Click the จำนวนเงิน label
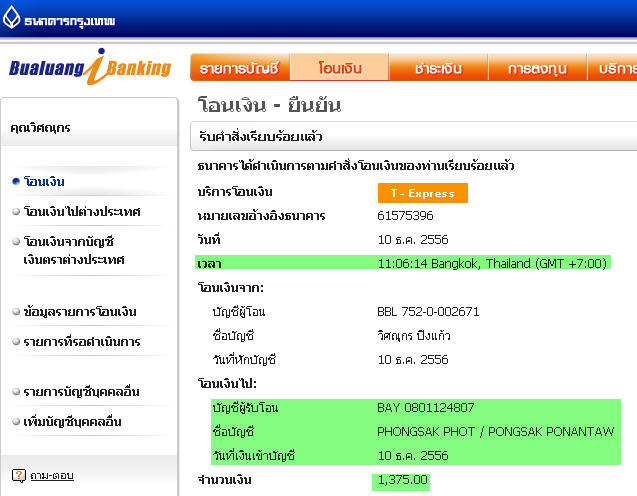The image size is (637, 496). [x=224, y=480]
